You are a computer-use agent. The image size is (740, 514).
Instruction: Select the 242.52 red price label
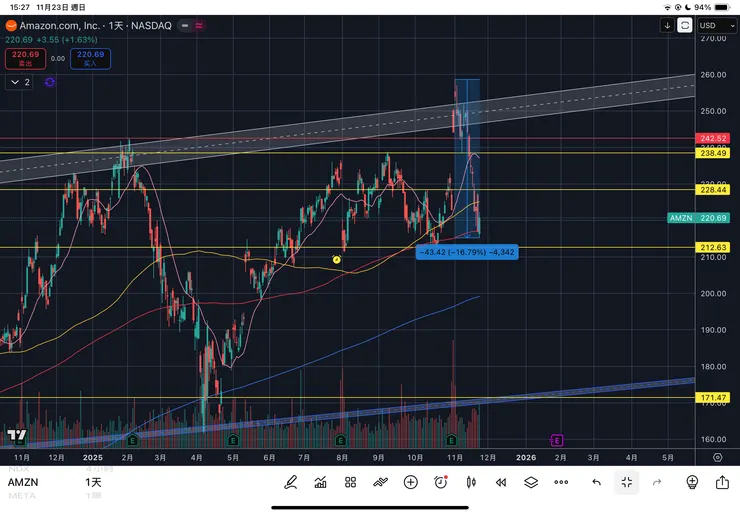[713, 138]
